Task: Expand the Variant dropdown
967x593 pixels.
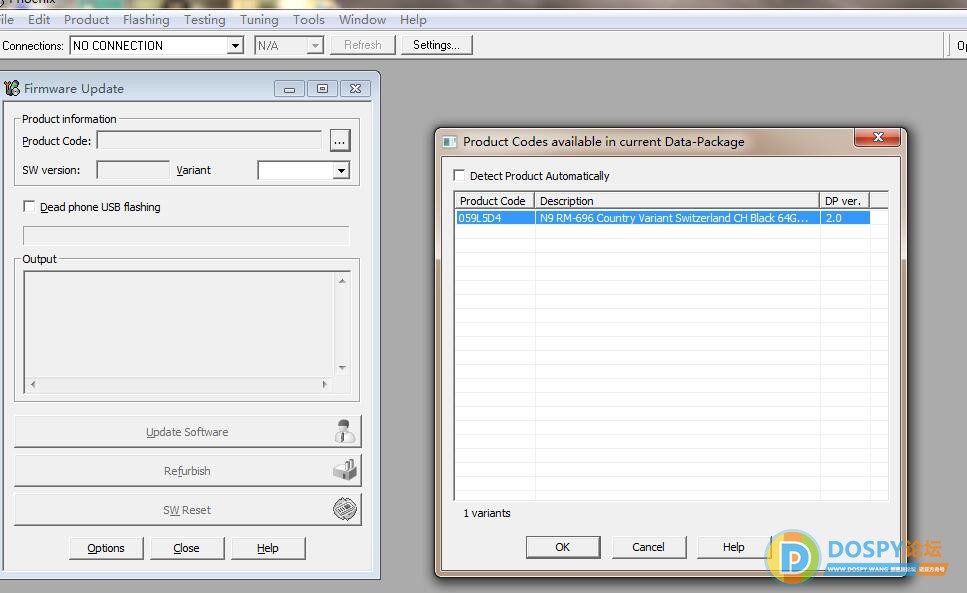Action: [341, 170]
